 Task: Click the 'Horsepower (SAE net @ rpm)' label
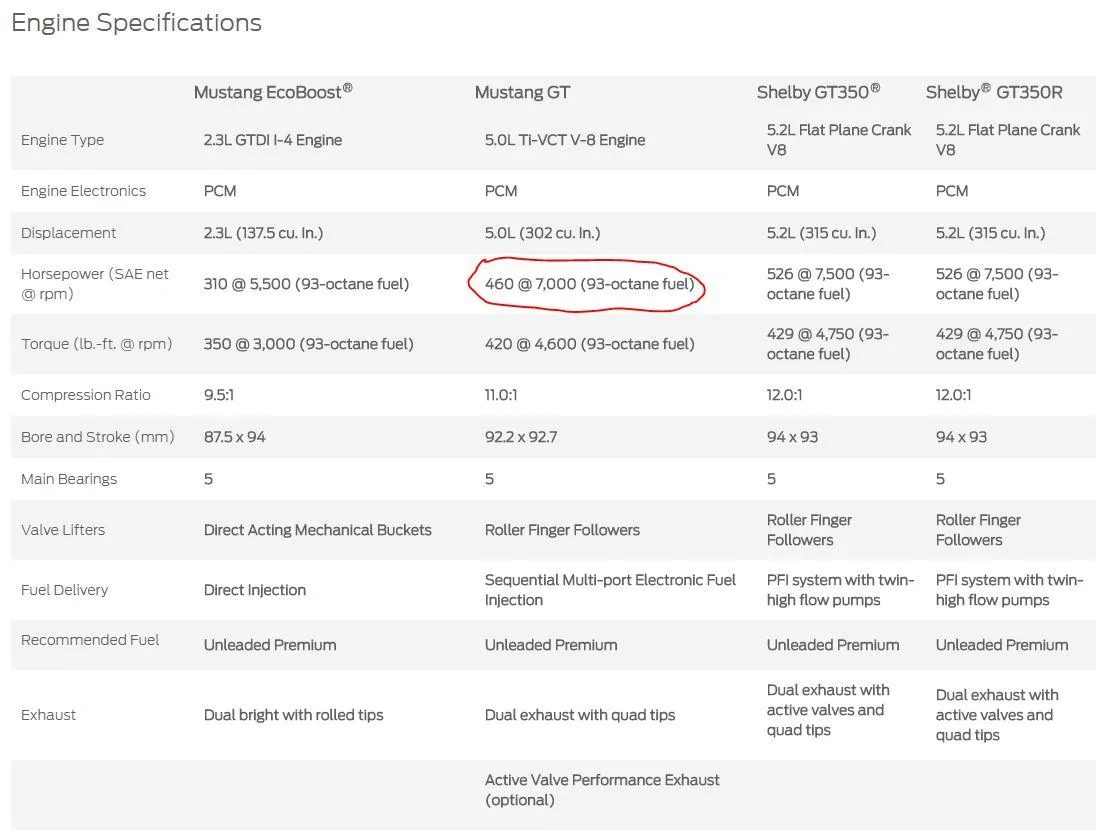(95, 284)
